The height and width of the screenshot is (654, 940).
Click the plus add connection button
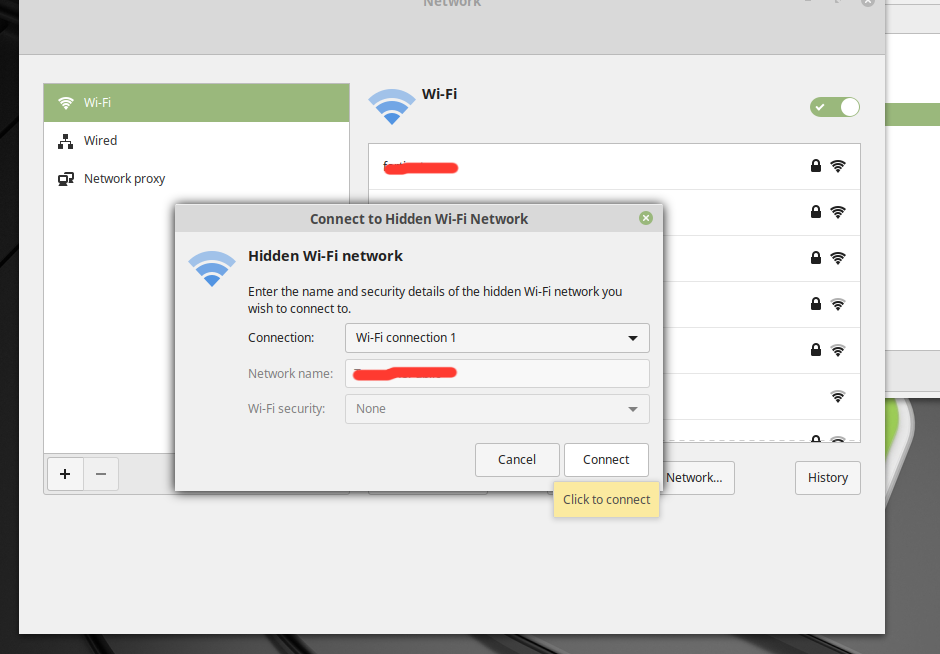[65, 474]
